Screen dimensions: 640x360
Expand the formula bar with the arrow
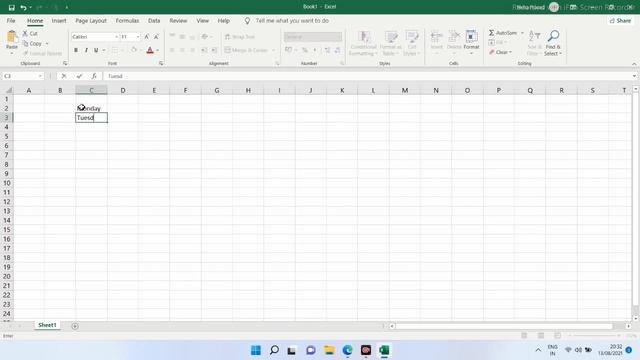tap(634, 76)
